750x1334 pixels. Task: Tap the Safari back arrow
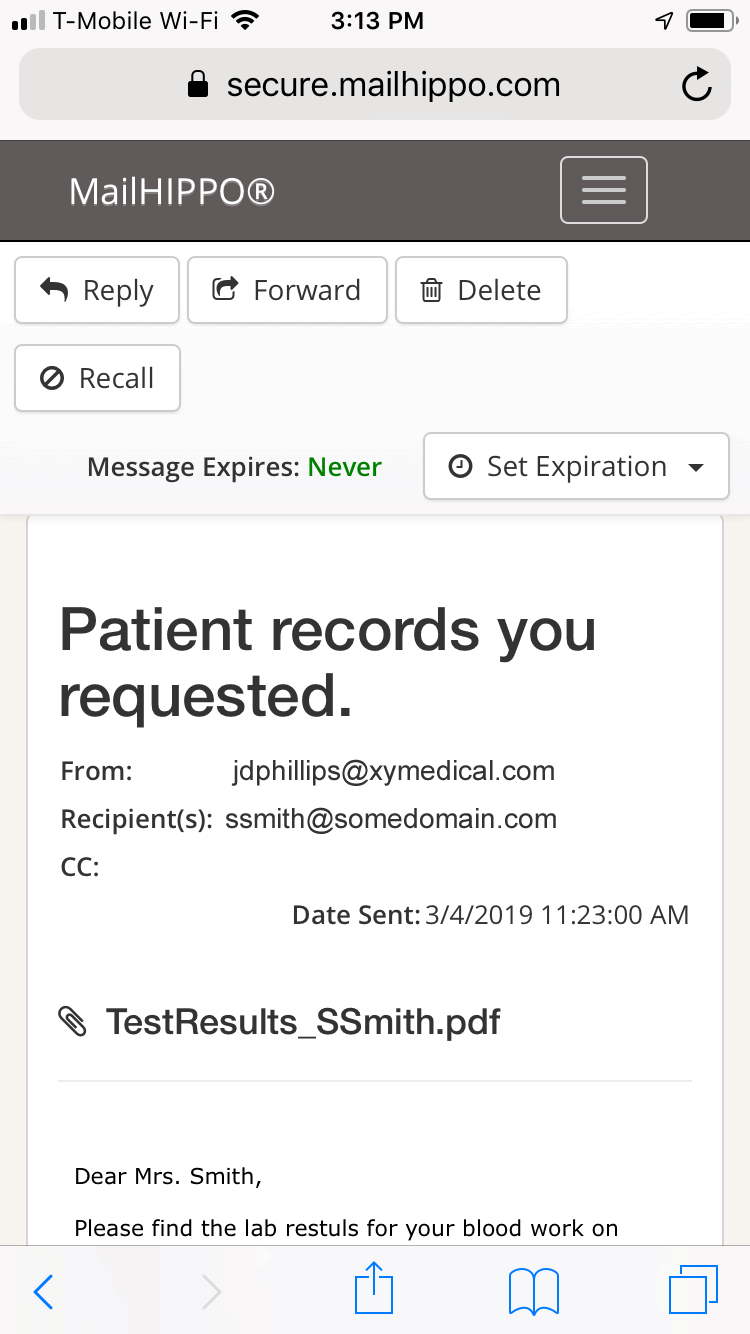pyautogui.click(x=43, y=1292)
